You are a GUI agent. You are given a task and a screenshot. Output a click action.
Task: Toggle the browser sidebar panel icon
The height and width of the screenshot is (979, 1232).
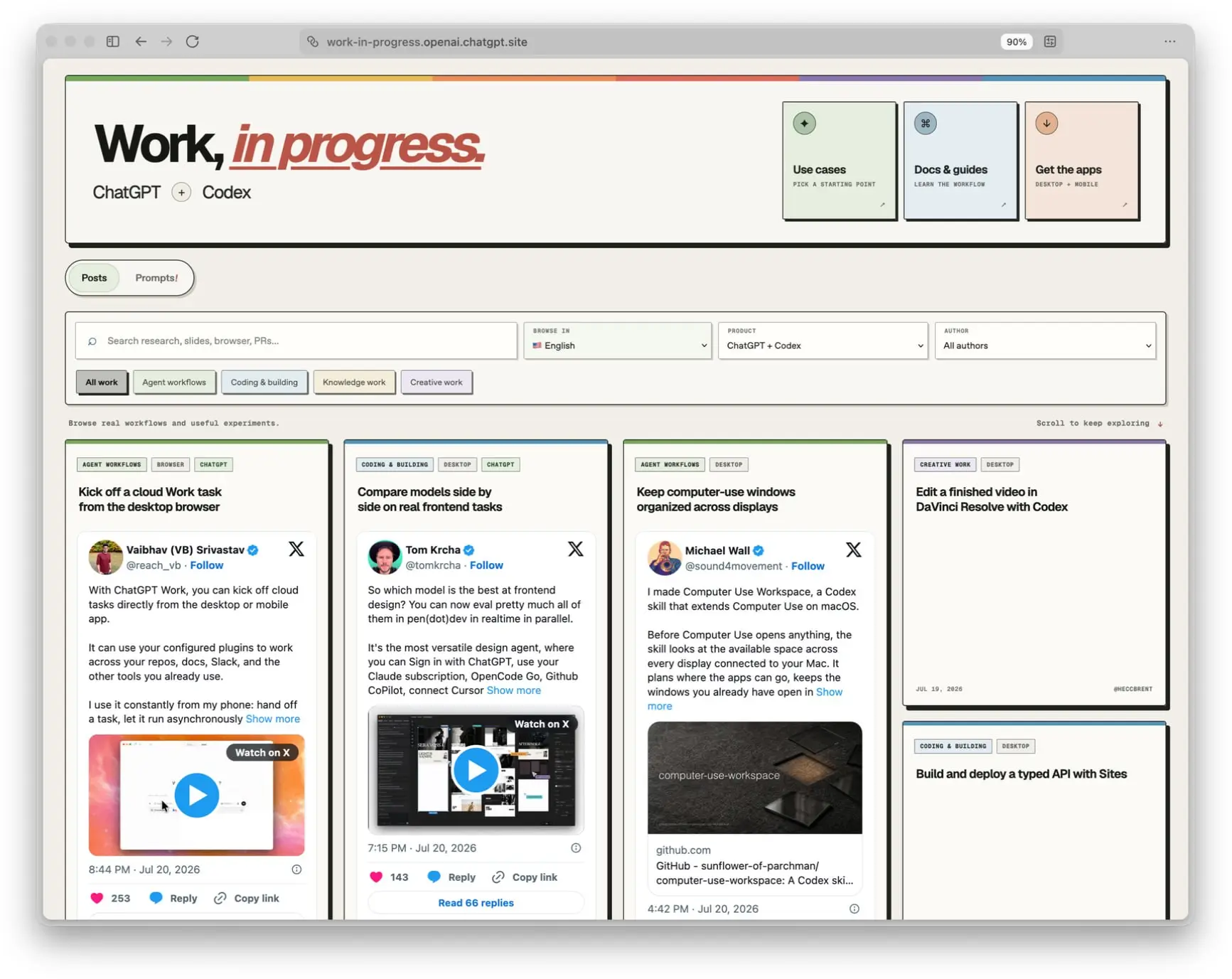pos(113,41)
